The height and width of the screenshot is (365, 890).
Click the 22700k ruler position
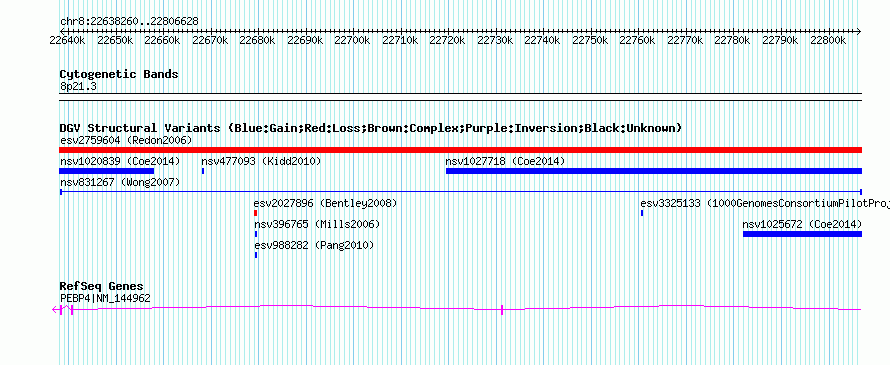tap(352, 41)
